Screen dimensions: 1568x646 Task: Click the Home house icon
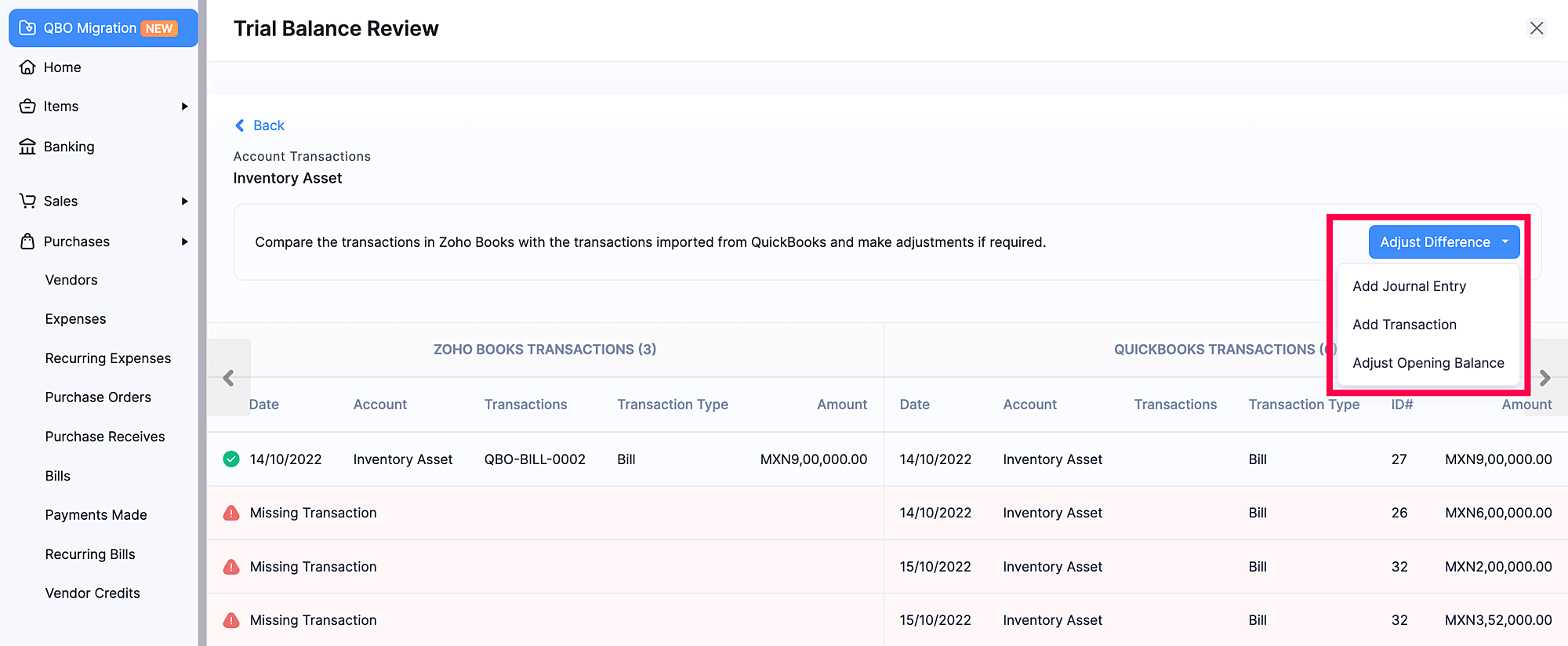pos(27,67)
